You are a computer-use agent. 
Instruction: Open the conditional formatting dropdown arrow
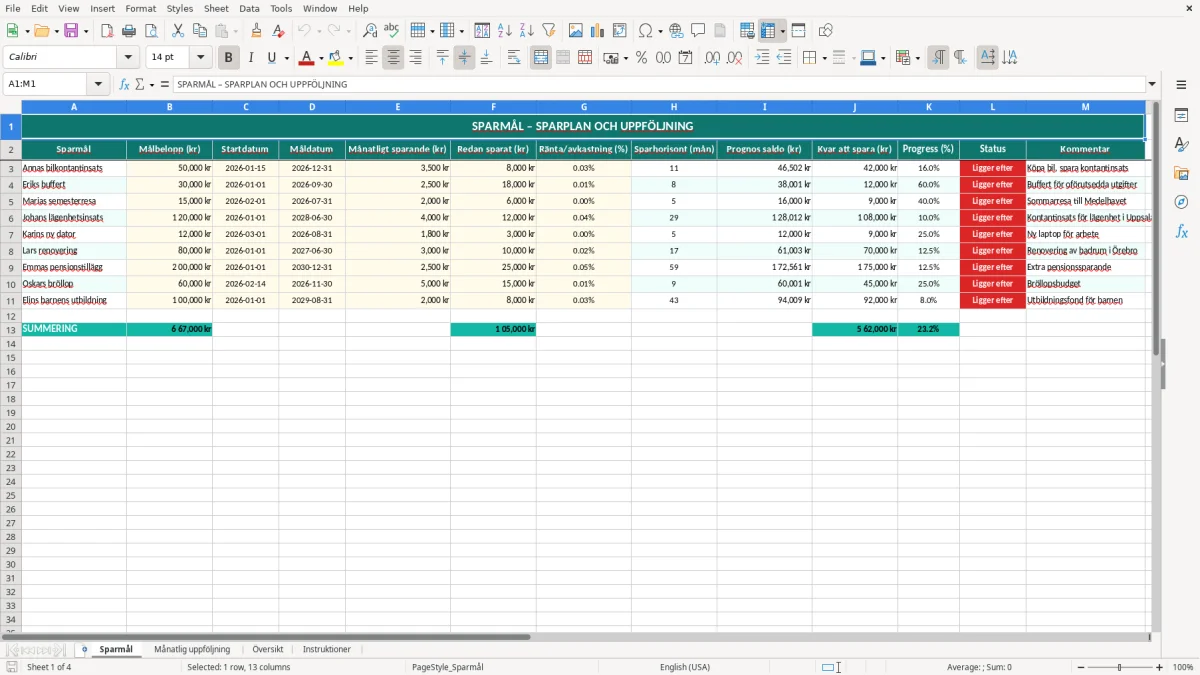(918, 58)
